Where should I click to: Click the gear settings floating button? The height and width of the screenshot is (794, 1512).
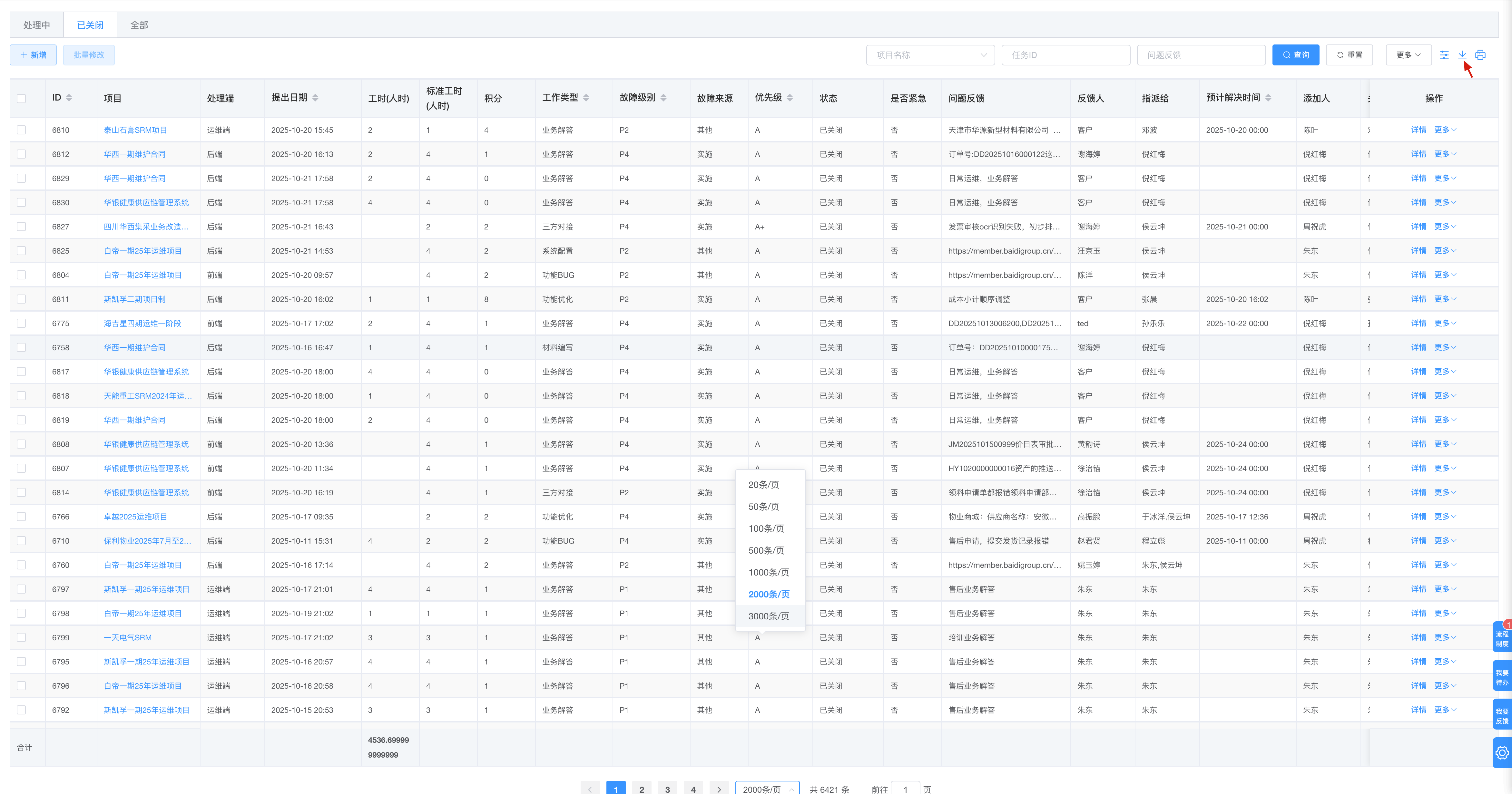(x=1502, y=753)
